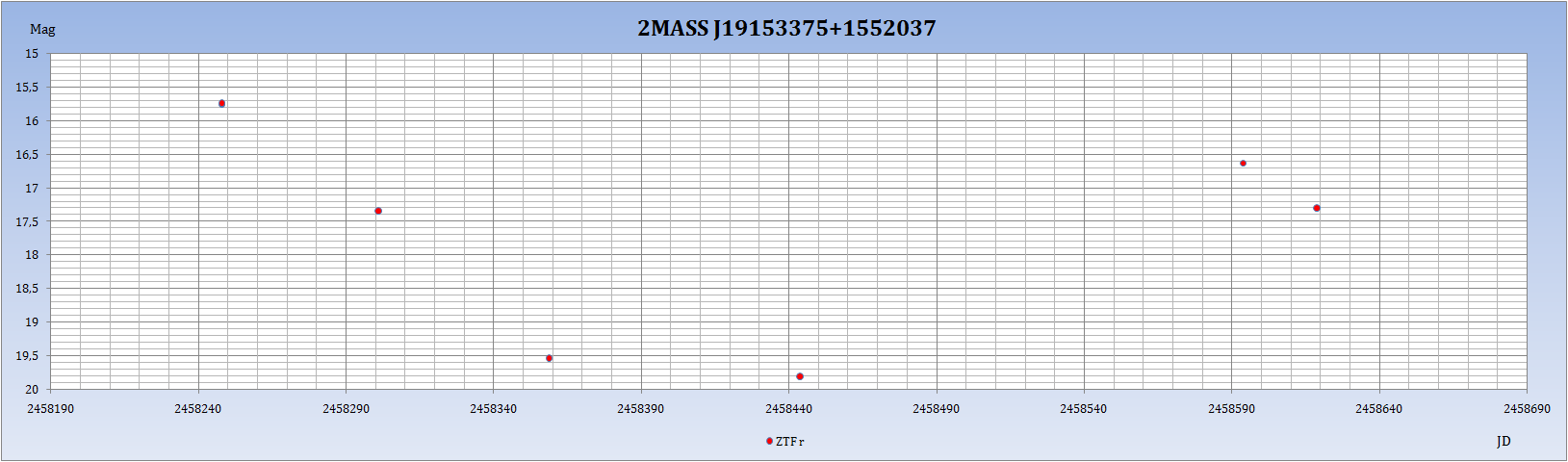Click y-axis tick label 20
Viewport: 1568px width, 462px height.
click(32, 390)
